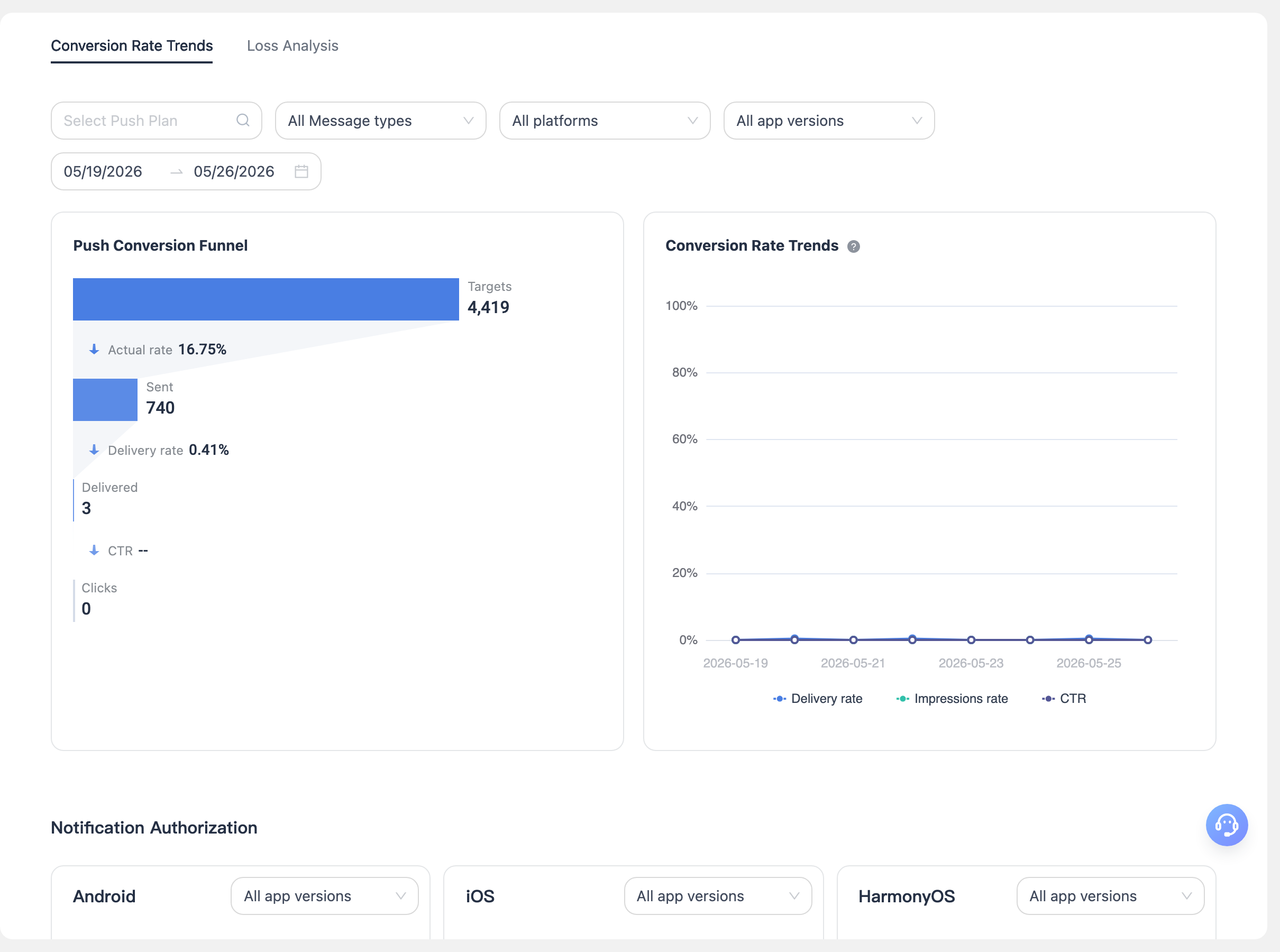This screenshot has height=952, width=1280.
Task: Switch to the Loss Analysis tab
Action: [x=292, y=45]
